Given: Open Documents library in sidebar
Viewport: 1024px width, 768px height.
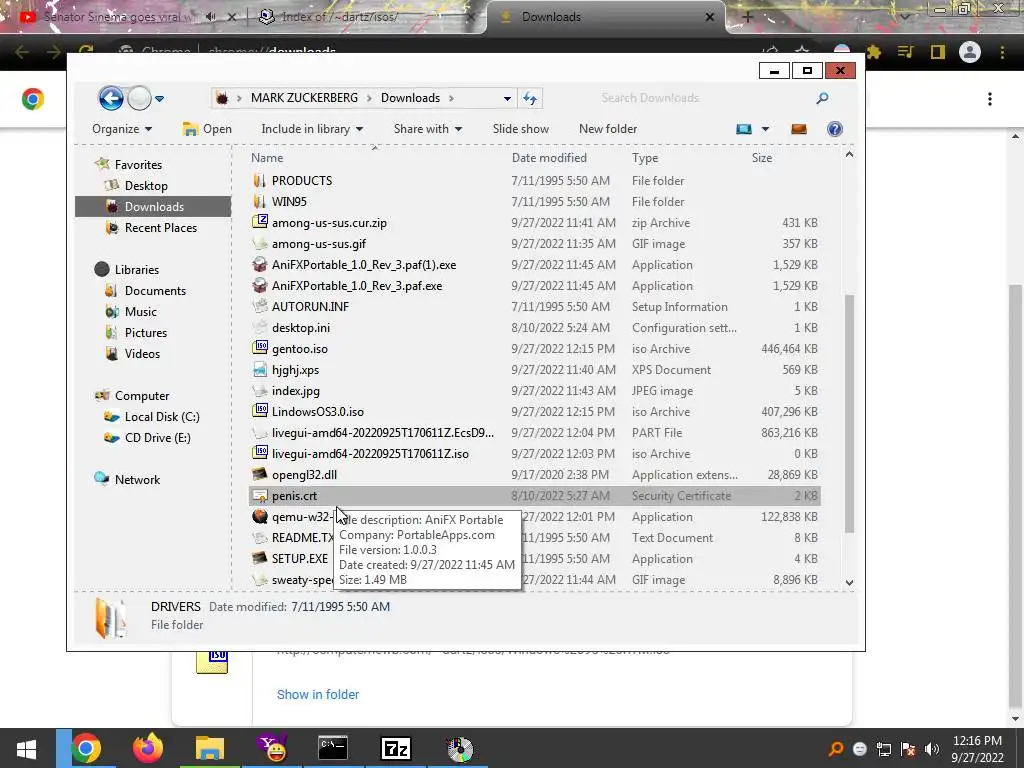Looking at the screenshot, I should [155, 291].
